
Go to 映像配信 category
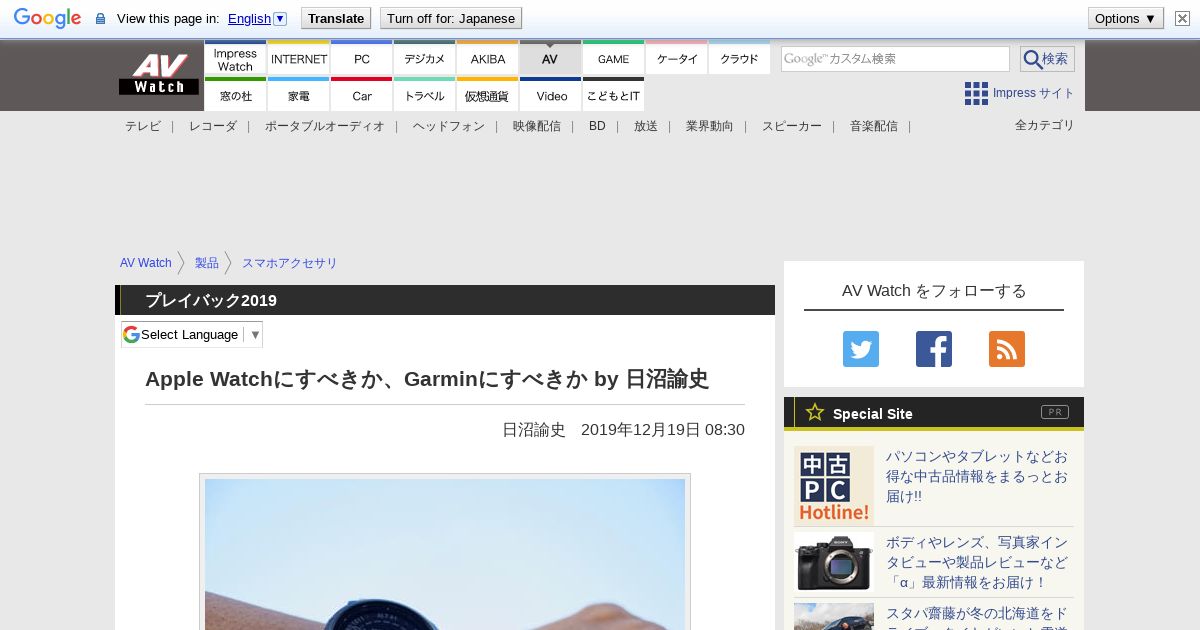537,126
